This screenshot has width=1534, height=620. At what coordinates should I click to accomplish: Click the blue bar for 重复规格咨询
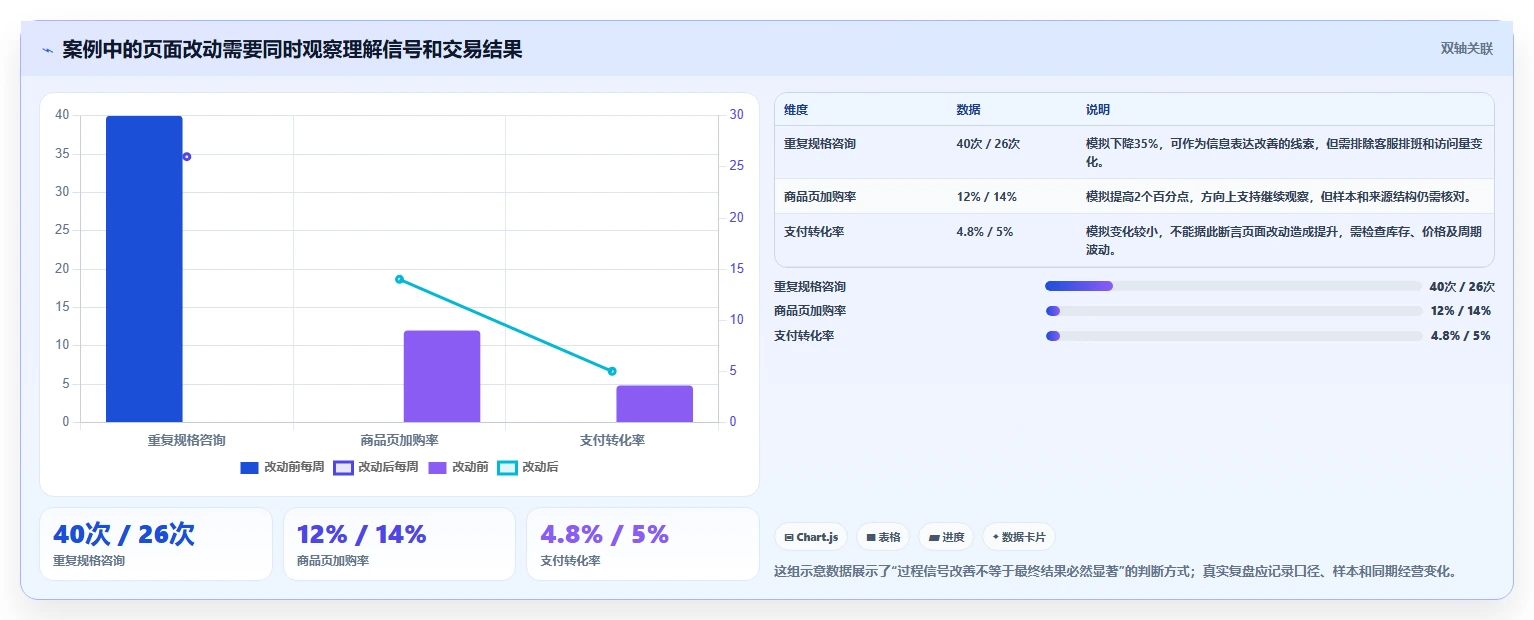144,269
